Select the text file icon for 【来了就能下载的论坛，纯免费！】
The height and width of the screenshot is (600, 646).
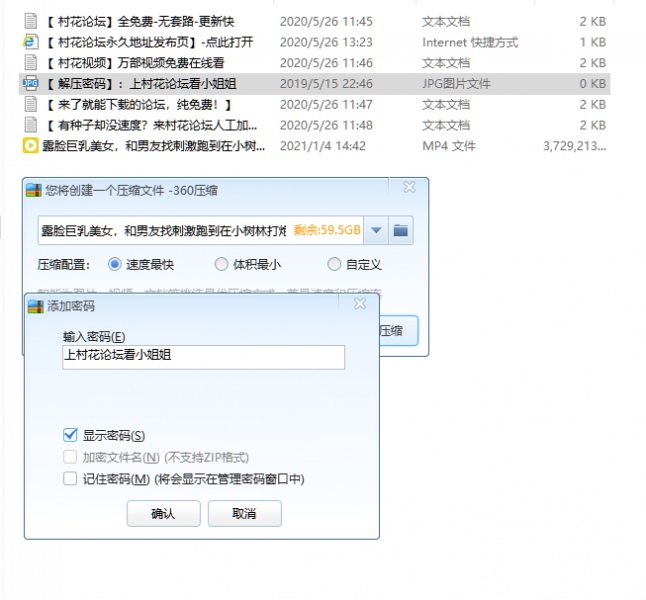30,104
